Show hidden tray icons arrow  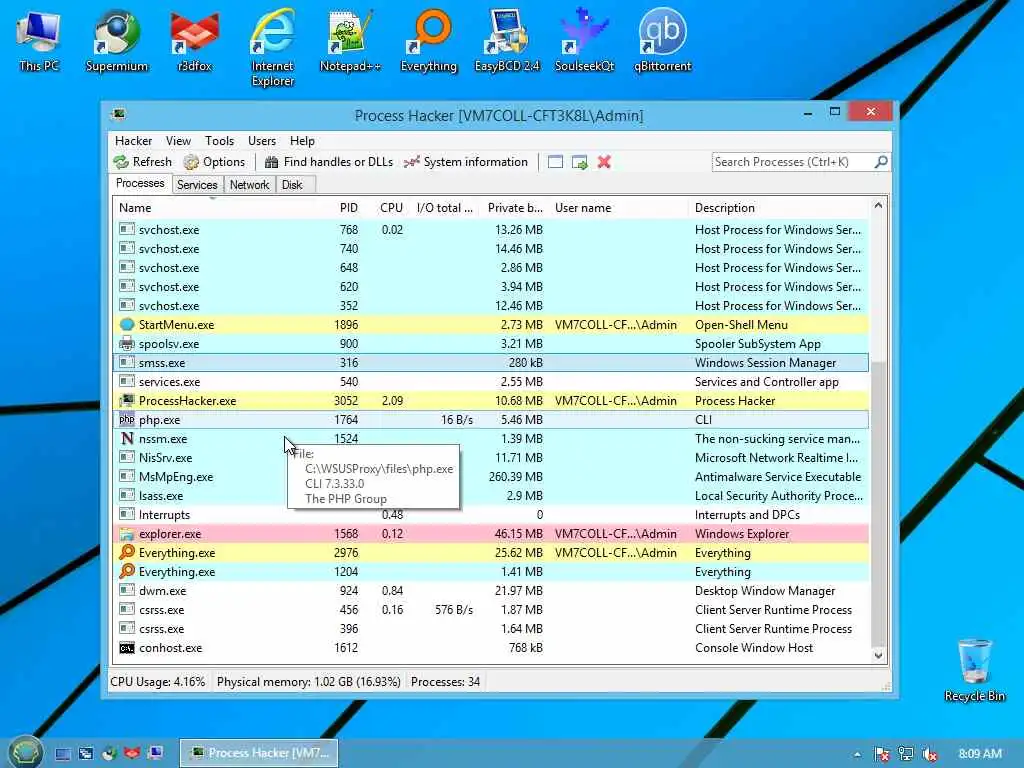tap(857, 754)
